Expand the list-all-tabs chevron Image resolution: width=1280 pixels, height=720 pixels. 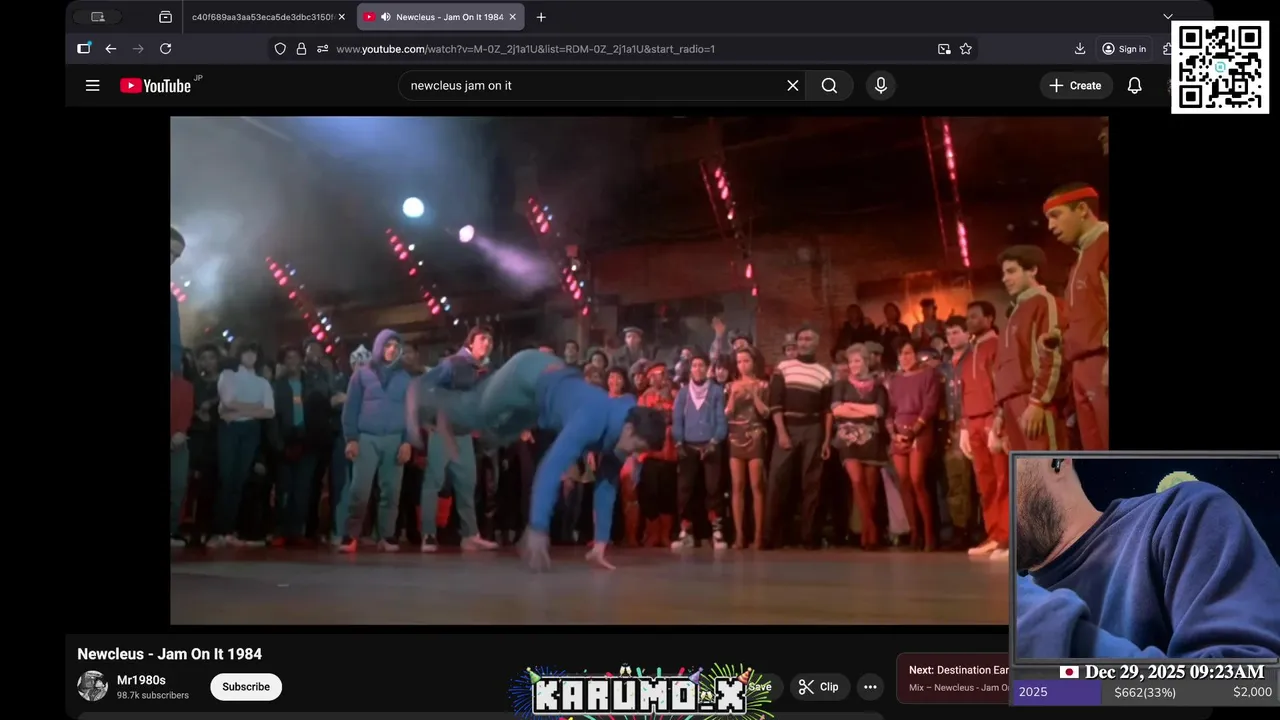click(x=1167, y=17)
